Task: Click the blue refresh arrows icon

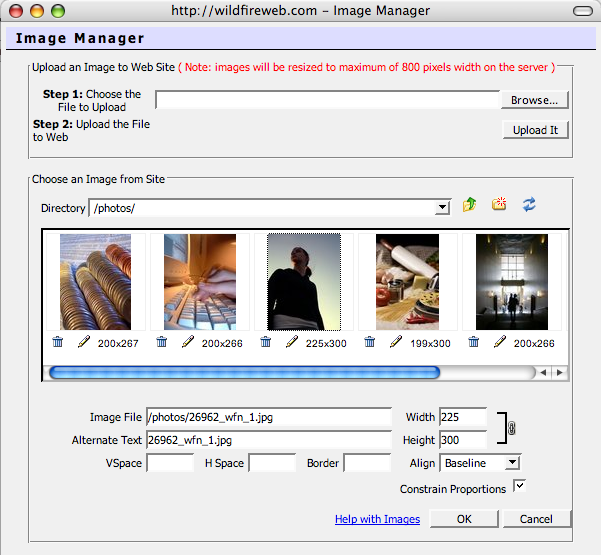Action: point(529,205)
